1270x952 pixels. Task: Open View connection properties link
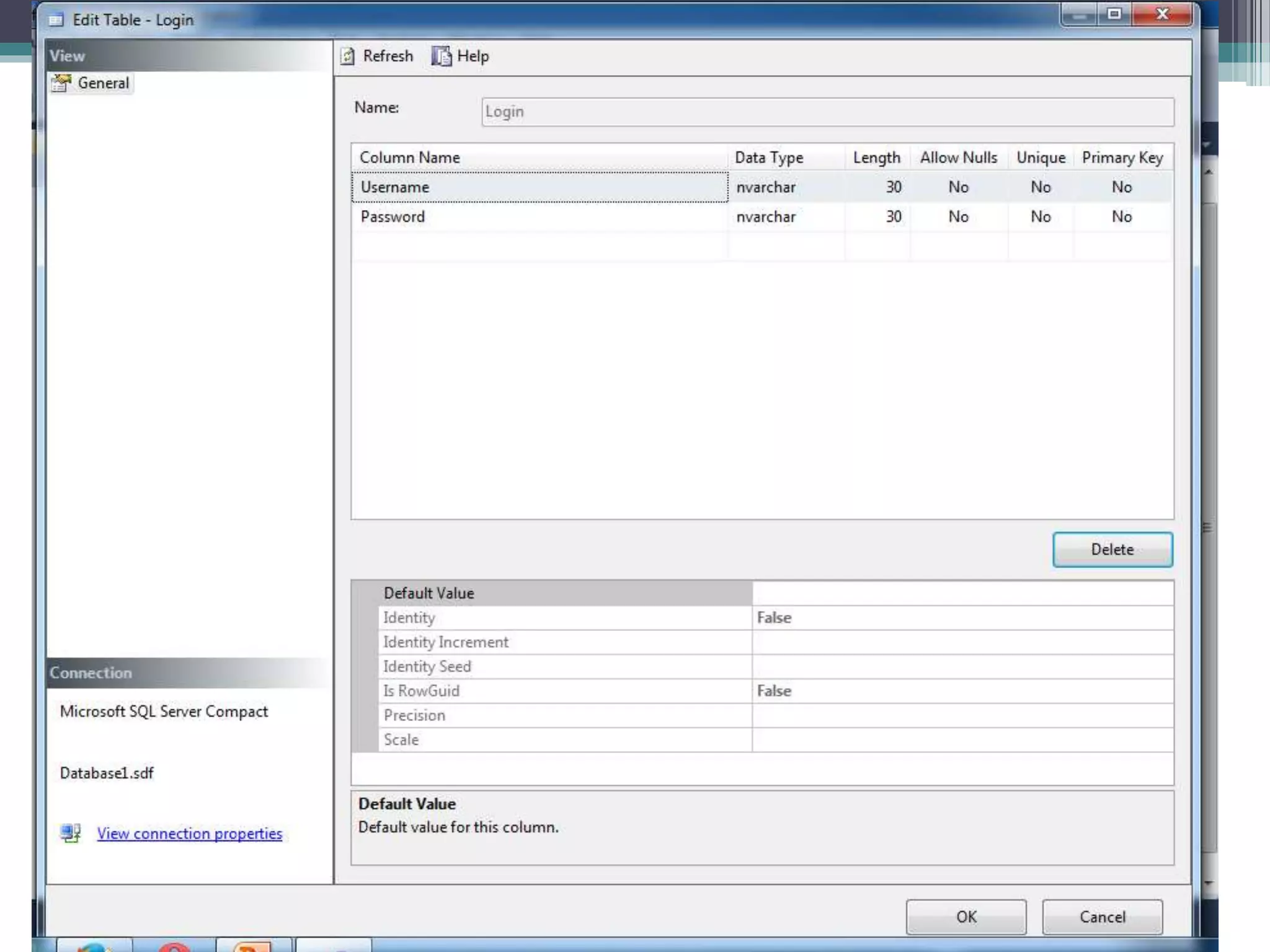coord(190,834)
